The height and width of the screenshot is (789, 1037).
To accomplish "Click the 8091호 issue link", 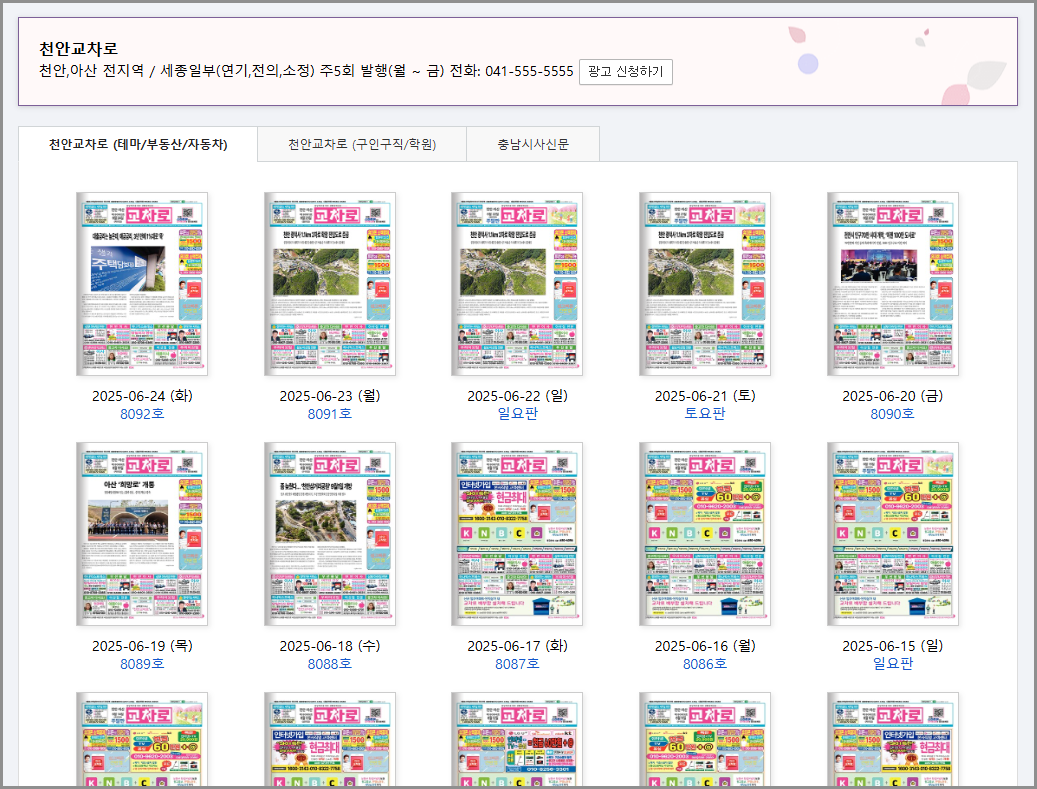I will coord(330,414).
